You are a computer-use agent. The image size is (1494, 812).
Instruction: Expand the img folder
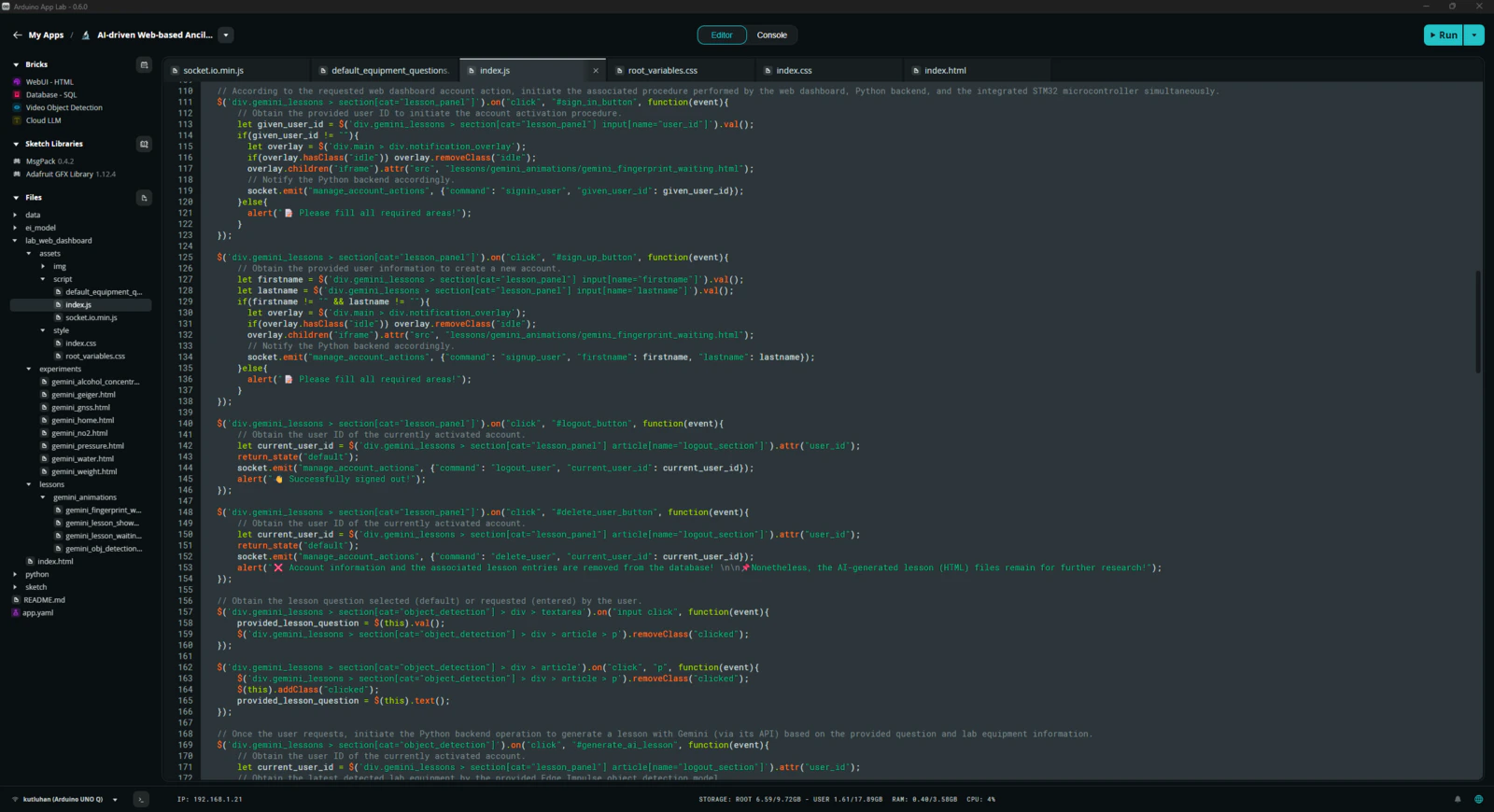pos(43,266)
